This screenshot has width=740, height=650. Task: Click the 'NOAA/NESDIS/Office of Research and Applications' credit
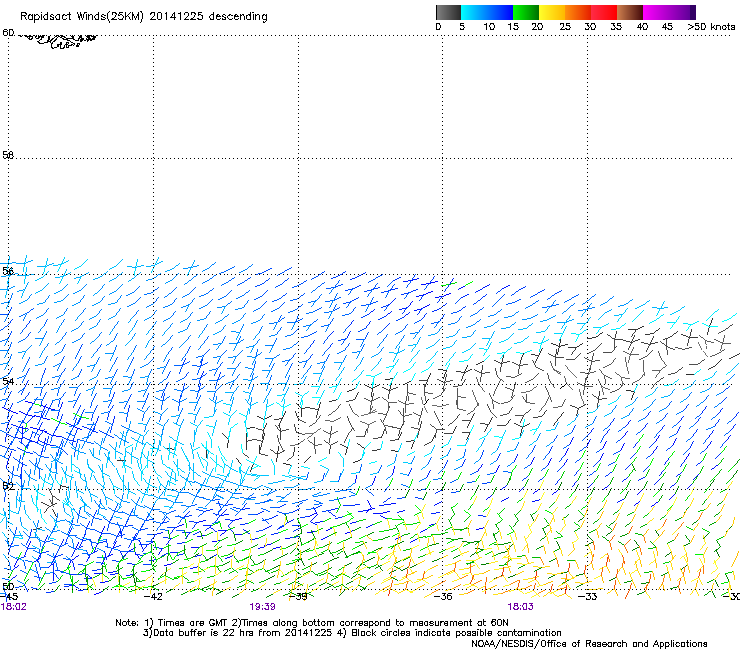[589, 644]
